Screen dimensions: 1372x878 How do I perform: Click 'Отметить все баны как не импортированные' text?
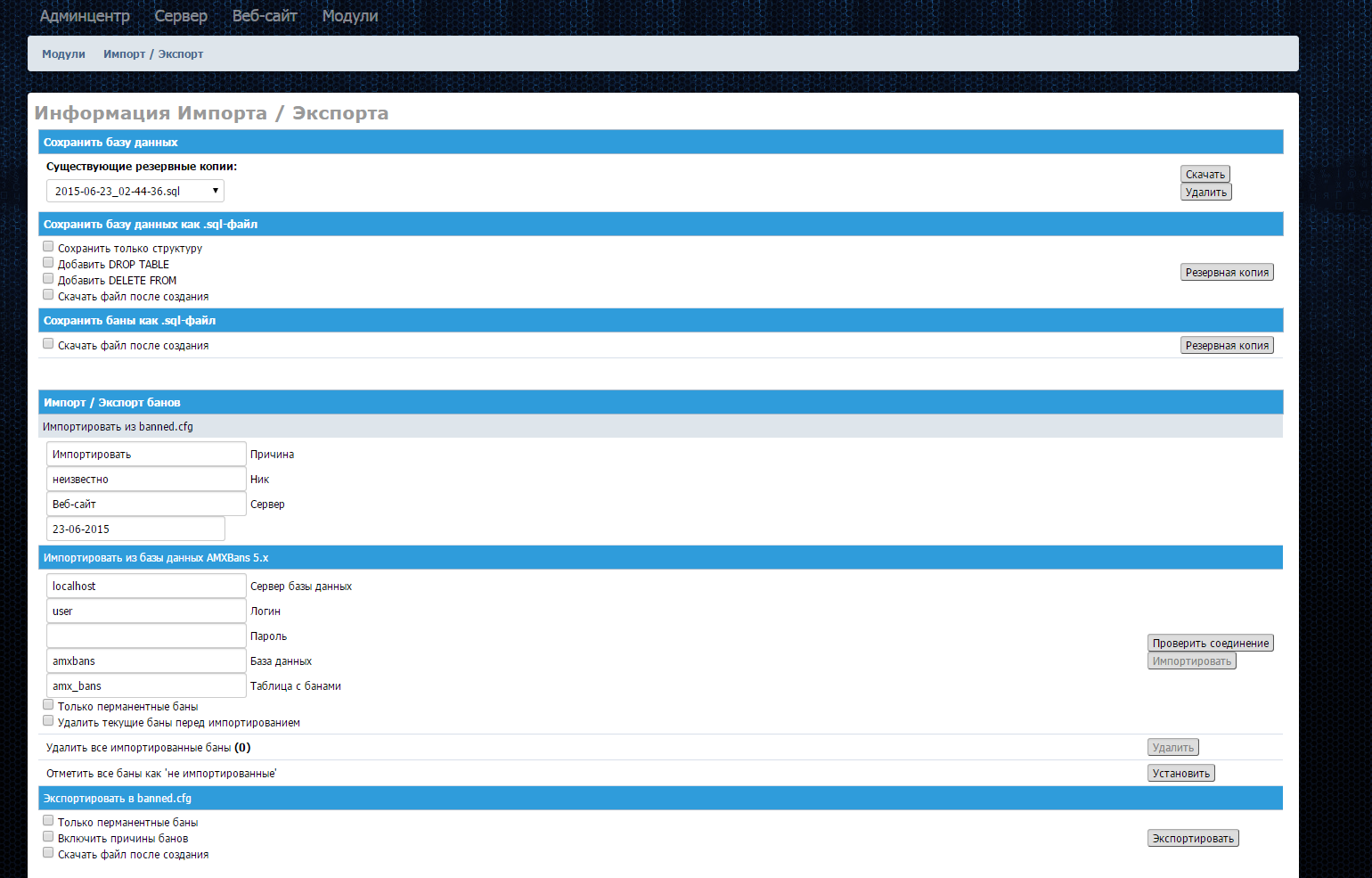pos(161,774)
